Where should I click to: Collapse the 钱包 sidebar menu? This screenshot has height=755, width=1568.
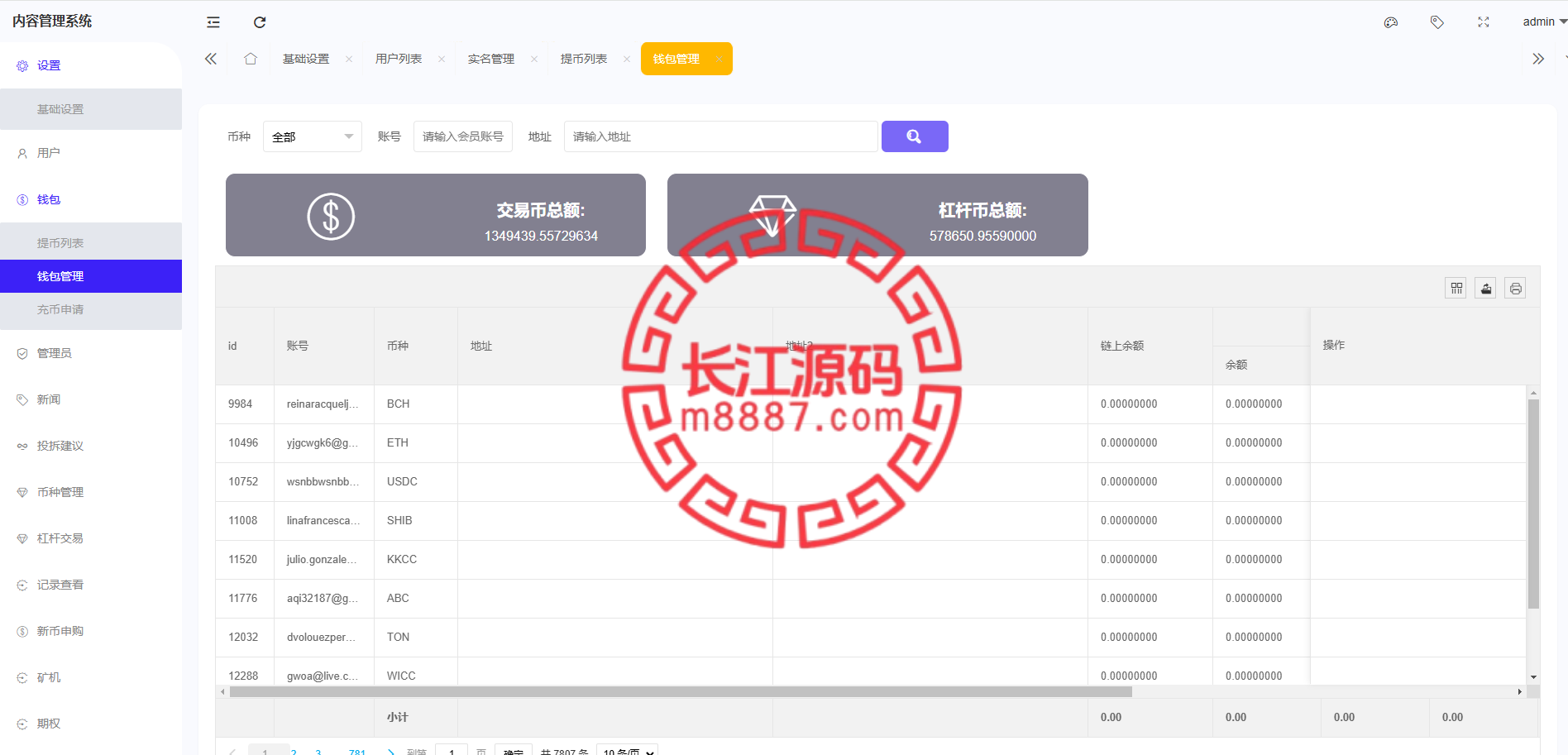tap(91, 199)
